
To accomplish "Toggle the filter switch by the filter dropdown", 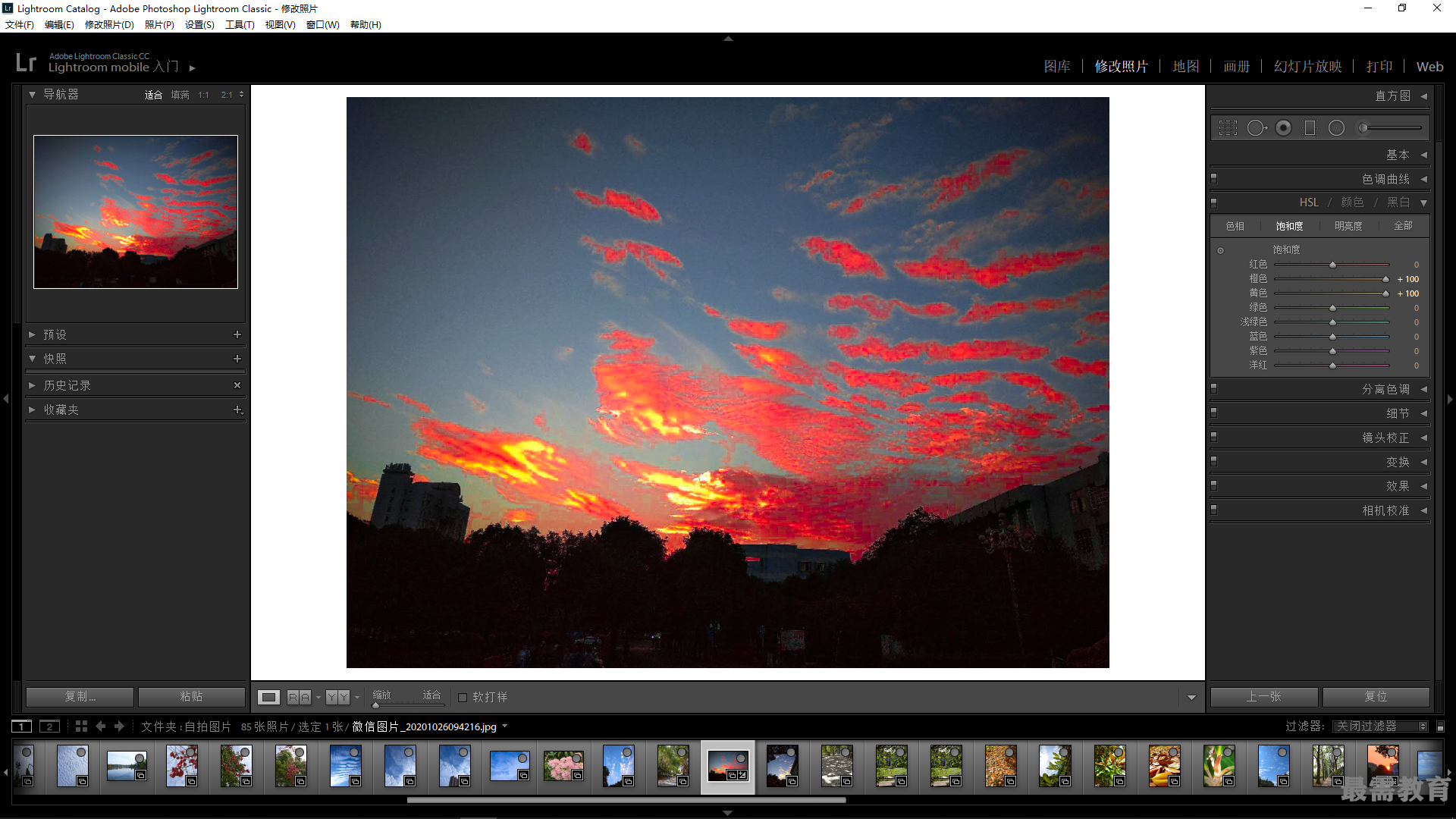I will pos(1440,726).
